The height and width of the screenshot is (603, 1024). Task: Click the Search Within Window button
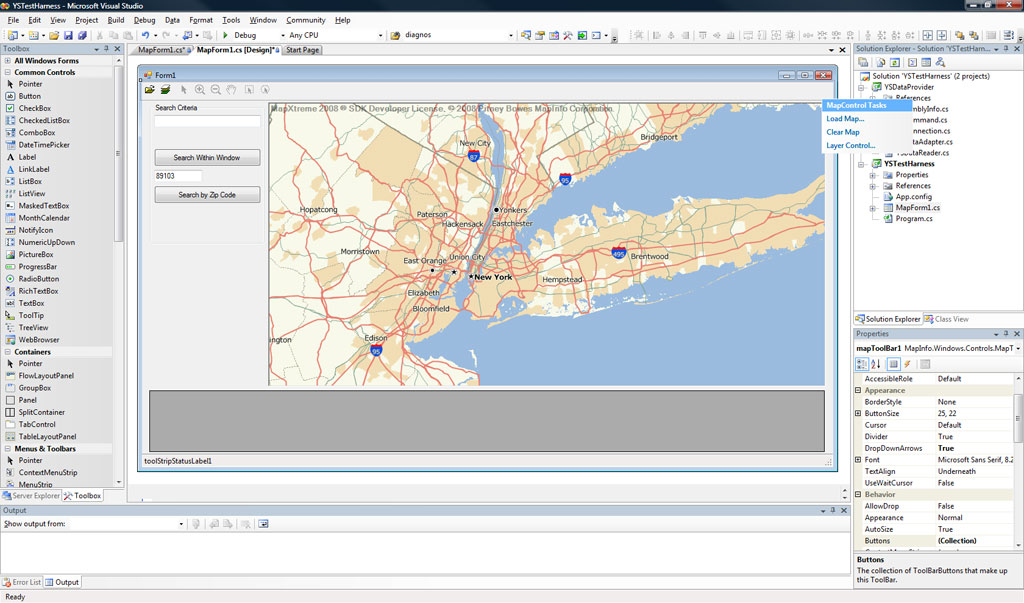tap(207, 157)
